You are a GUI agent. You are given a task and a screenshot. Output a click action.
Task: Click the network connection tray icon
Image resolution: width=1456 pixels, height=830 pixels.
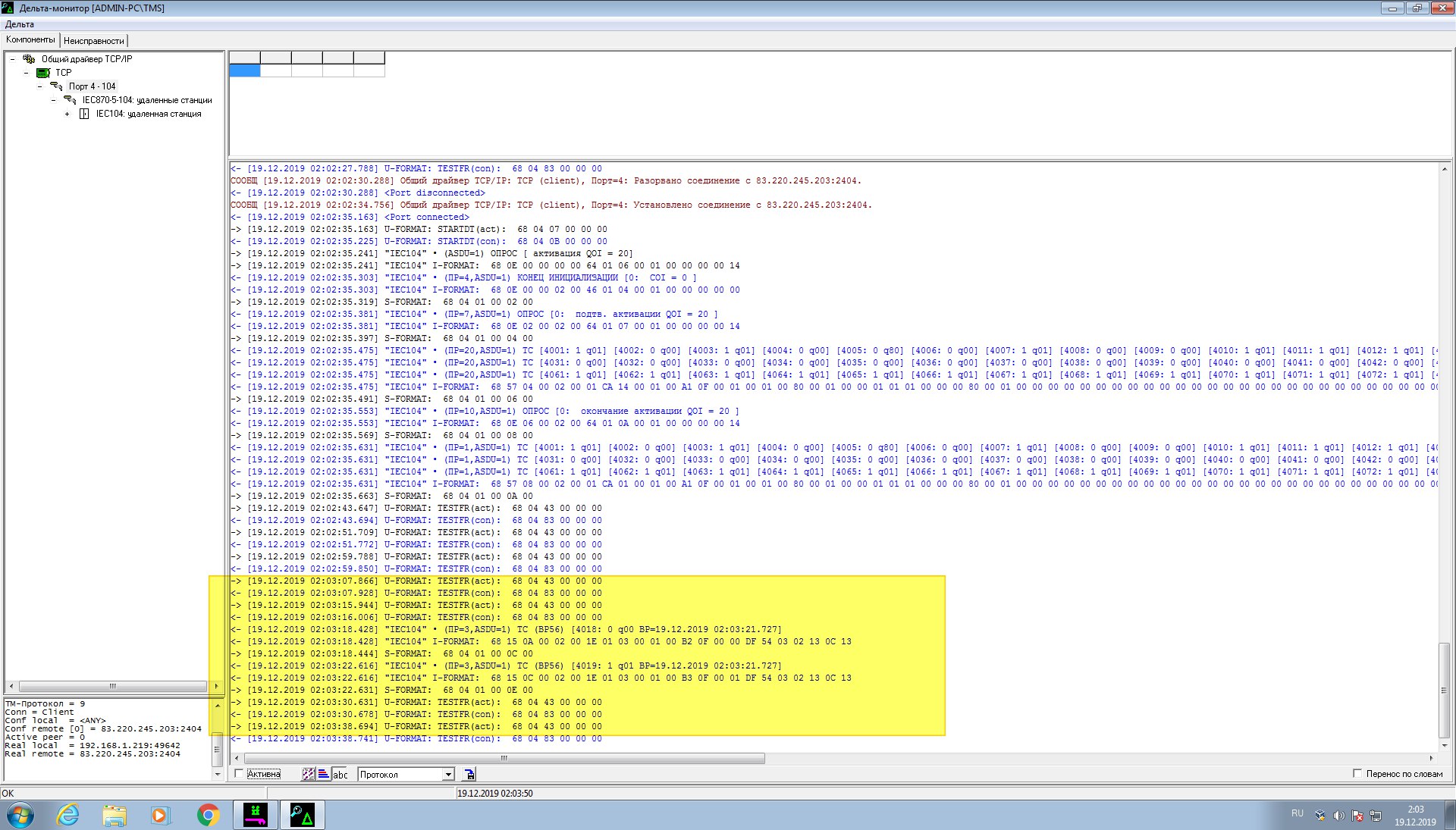pyautogui.click(x=1375, y=816)
